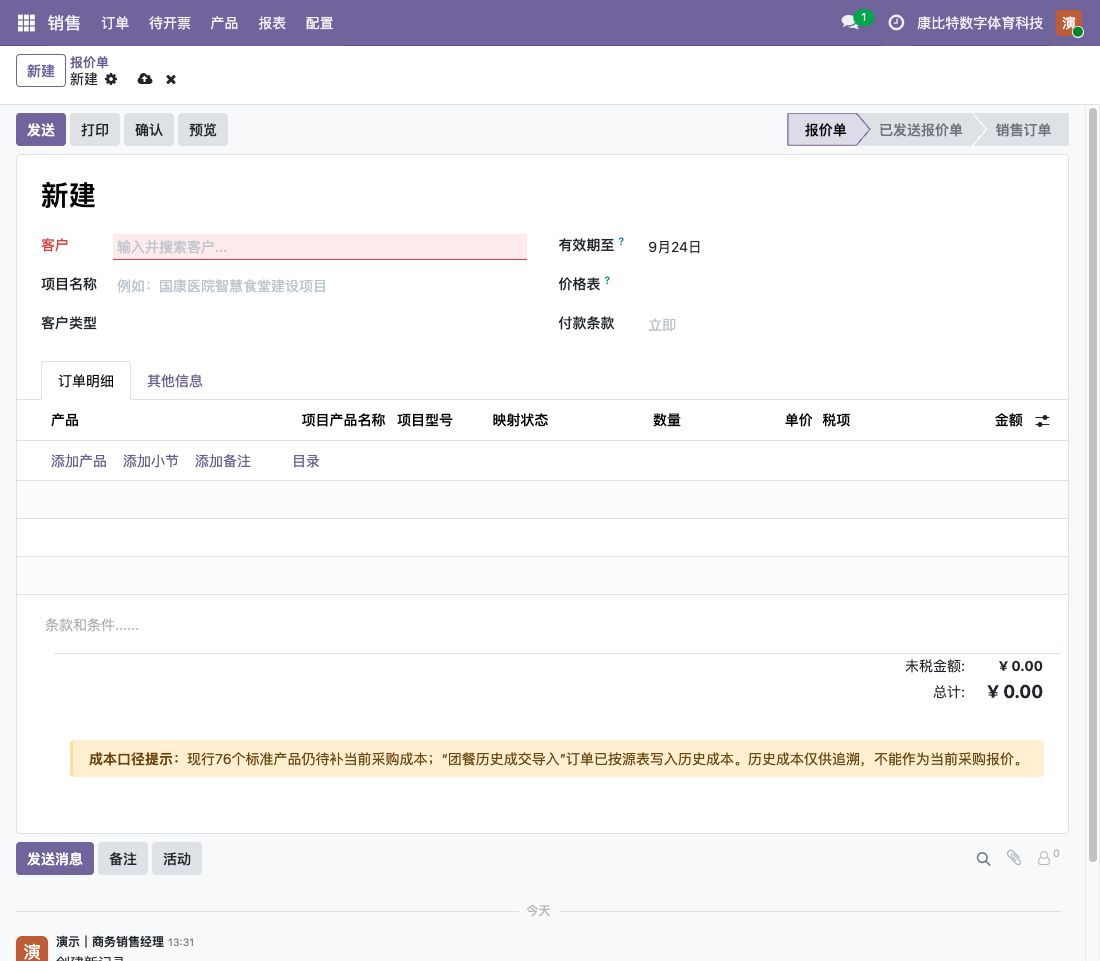The image size is (1100, 961).
Task: Switch to the 订单明细 tab
Action: (x=86, y=381)
